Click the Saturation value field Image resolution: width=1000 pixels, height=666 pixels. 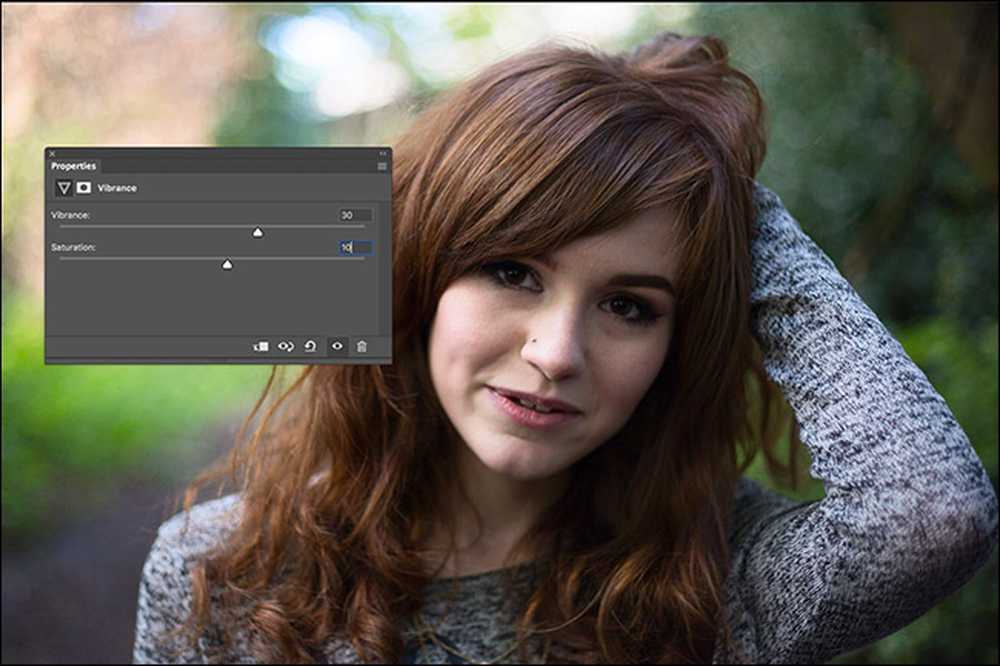(x=356, y=247)
